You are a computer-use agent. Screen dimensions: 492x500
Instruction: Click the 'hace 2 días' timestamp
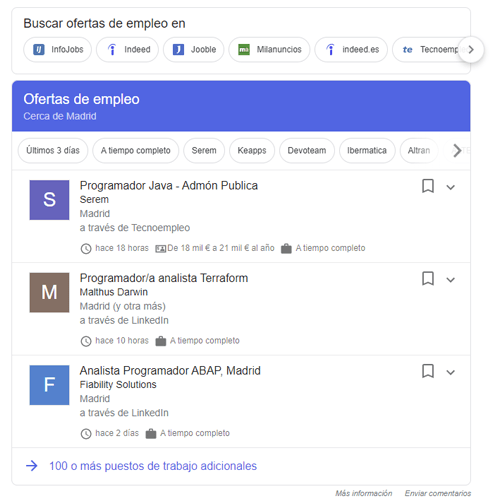click(117, 433)
